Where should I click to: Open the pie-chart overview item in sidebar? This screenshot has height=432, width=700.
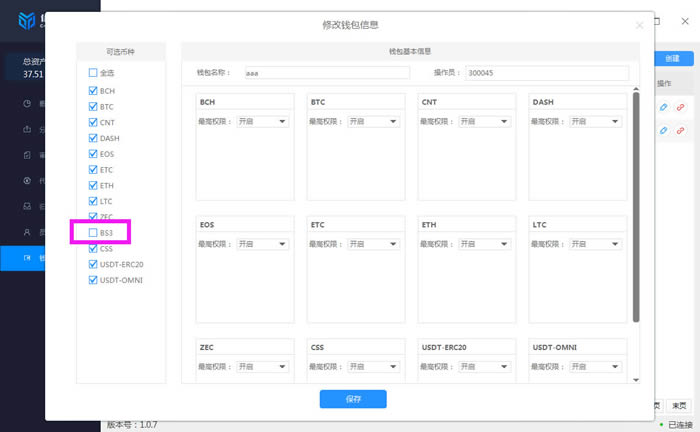tap(27, 104)
